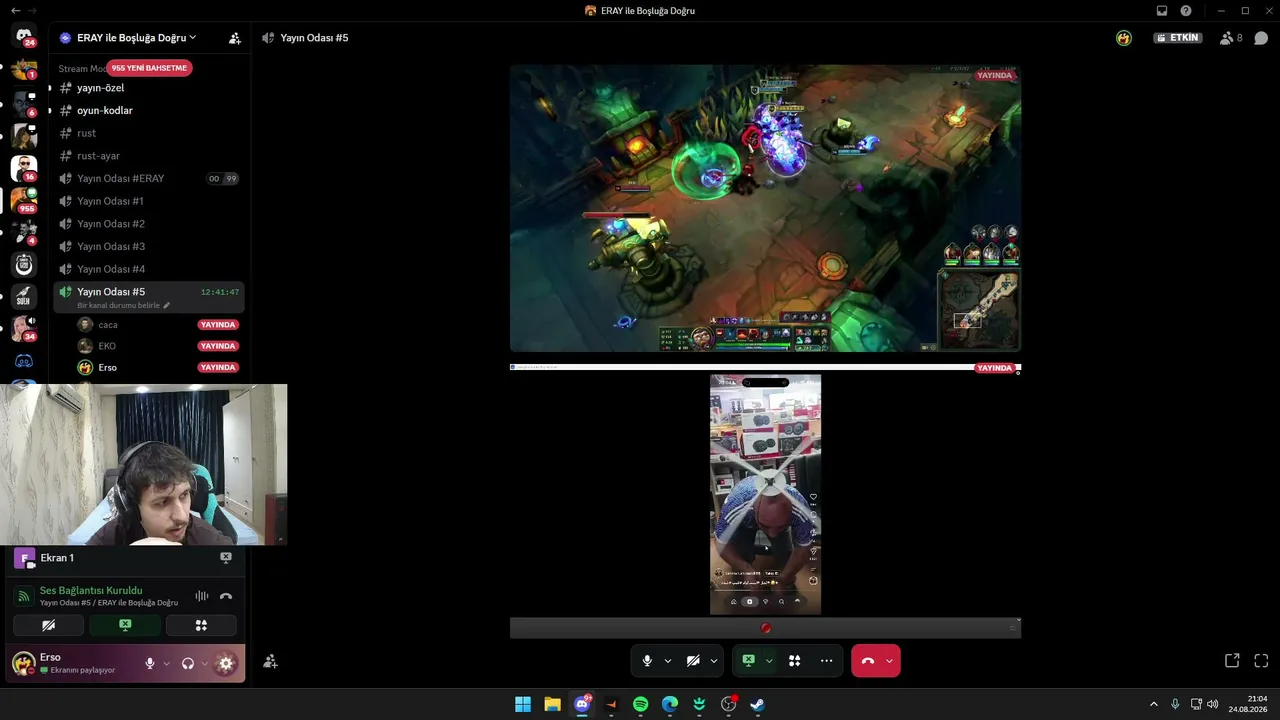Open Discord direct messages home icon
Viewport: 1280px width, 720px height.
click(x=24, y=37)
